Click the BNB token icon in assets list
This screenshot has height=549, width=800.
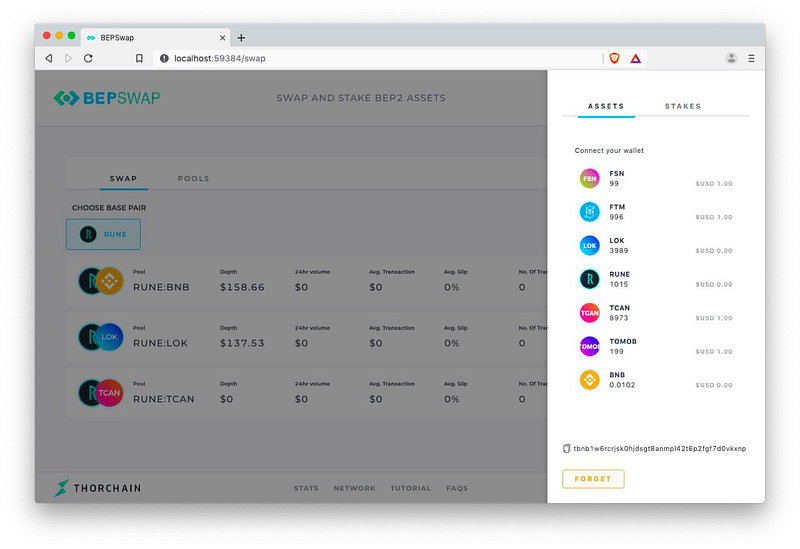589,380
